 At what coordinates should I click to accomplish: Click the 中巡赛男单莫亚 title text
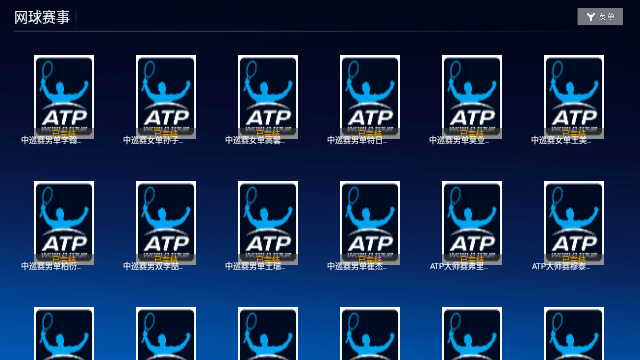pos(459,140)
